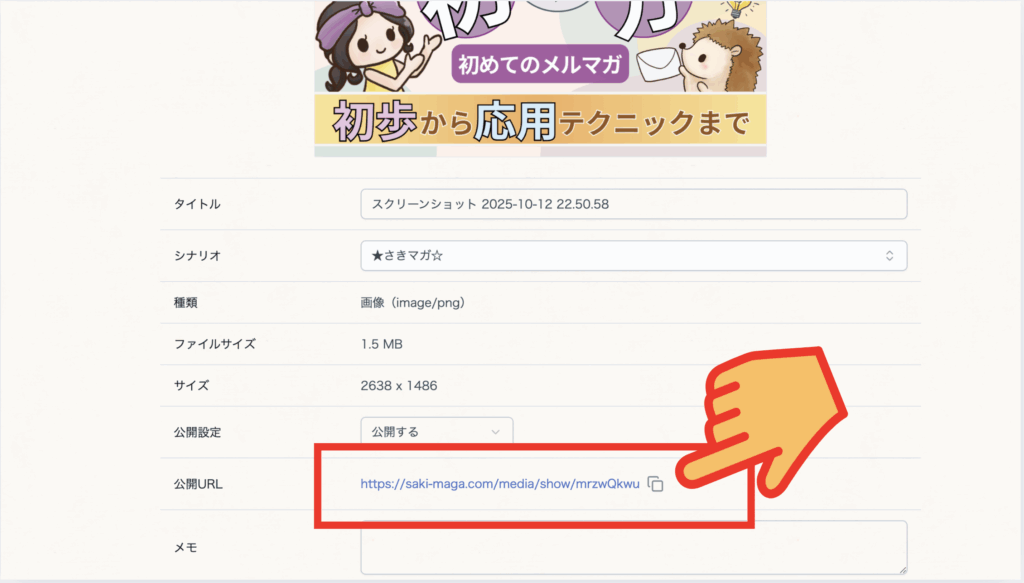Click the up-down chevron on シナリオ selector

[x=889, y=256]
